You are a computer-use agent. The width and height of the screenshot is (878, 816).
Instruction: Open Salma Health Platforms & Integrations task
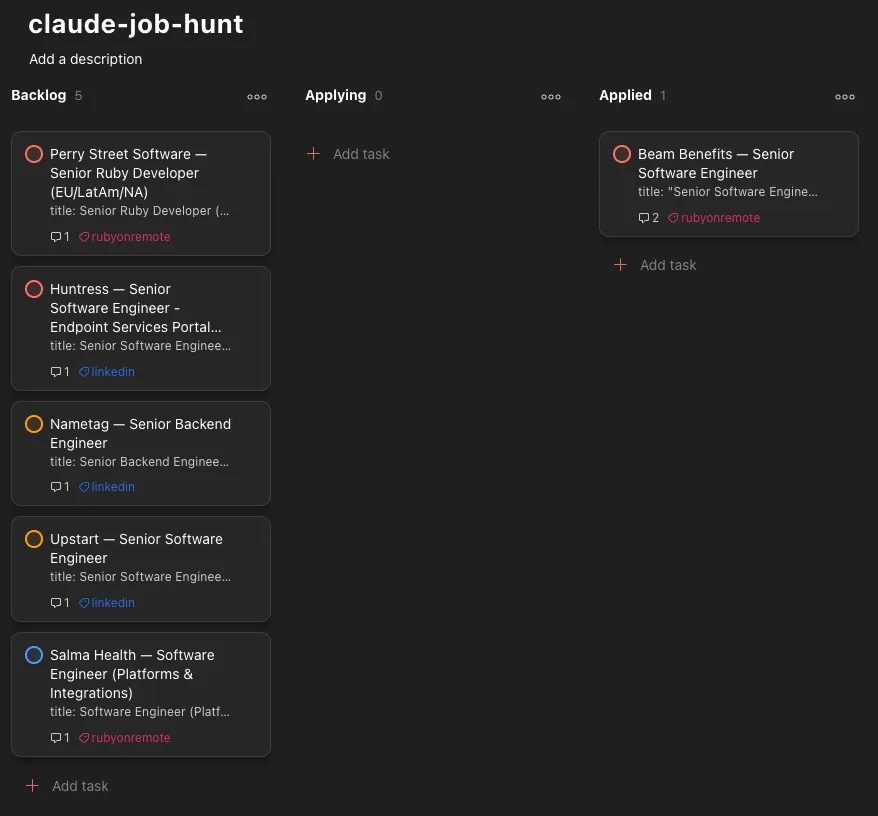132,674
